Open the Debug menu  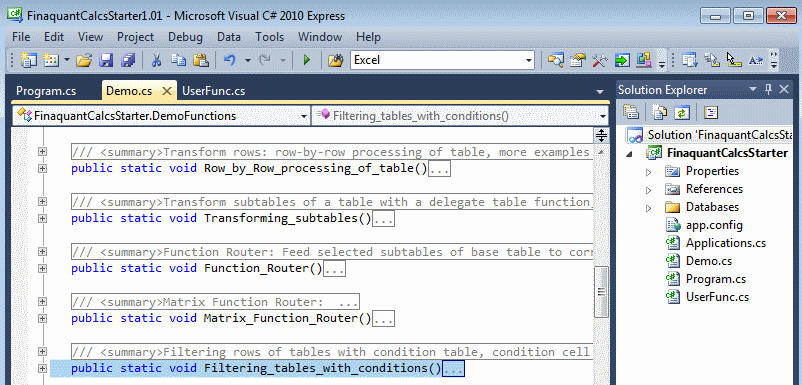(185, 37)
